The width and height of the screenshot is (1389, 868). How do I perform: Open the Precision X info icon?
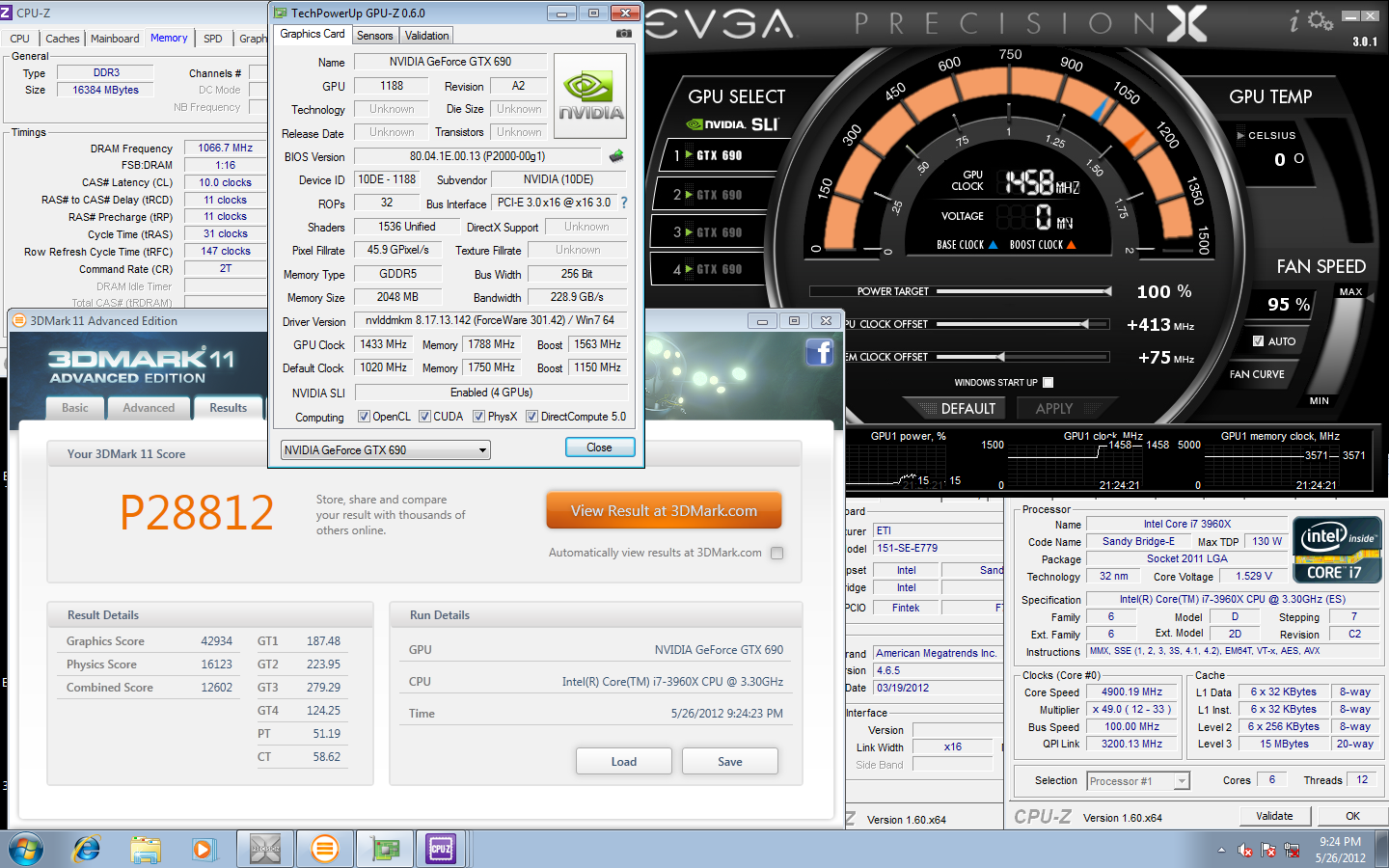(x=1294, y=21)
